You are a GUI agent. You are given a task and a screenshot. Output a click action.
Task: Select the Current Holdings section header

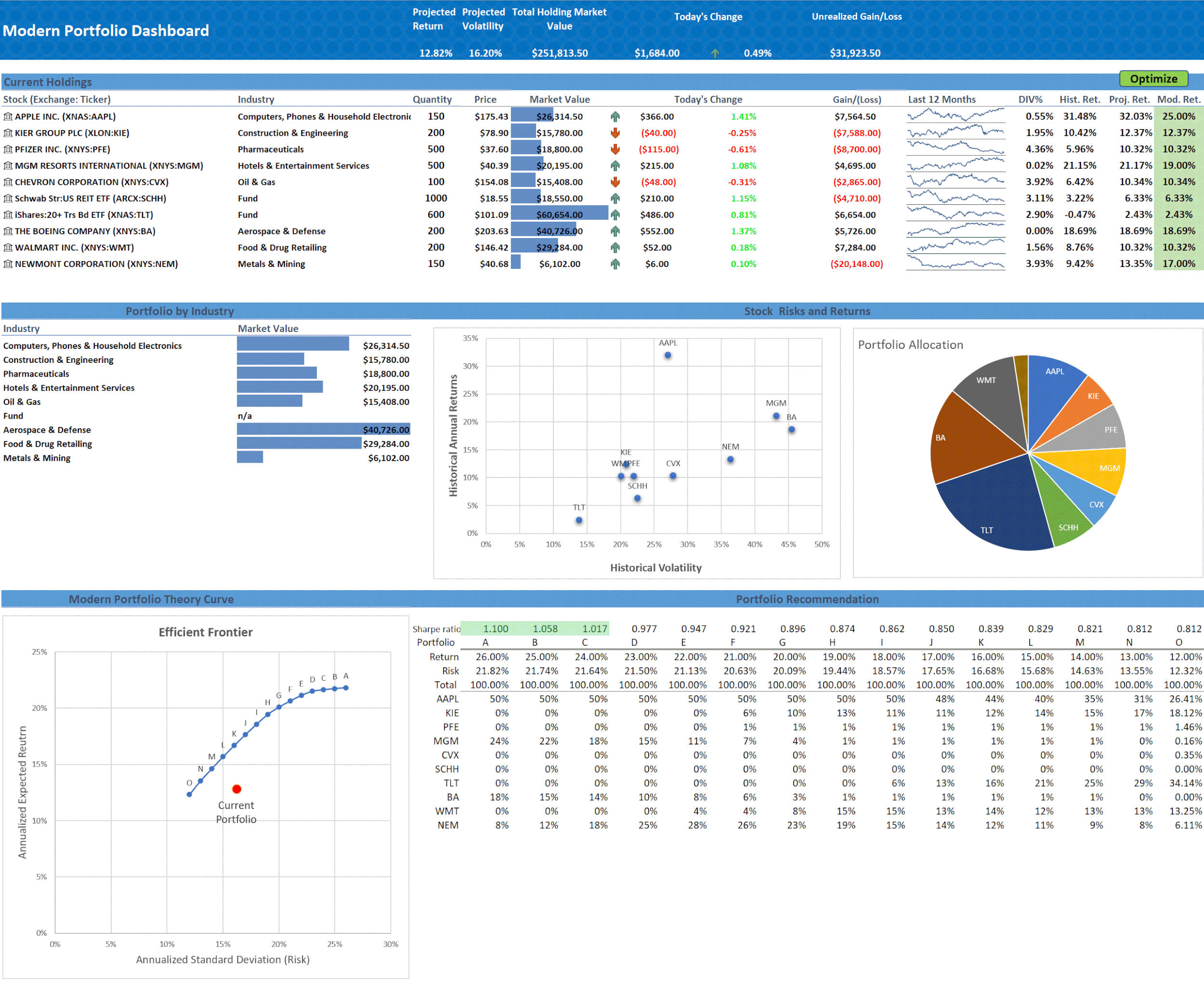(48, 82)
